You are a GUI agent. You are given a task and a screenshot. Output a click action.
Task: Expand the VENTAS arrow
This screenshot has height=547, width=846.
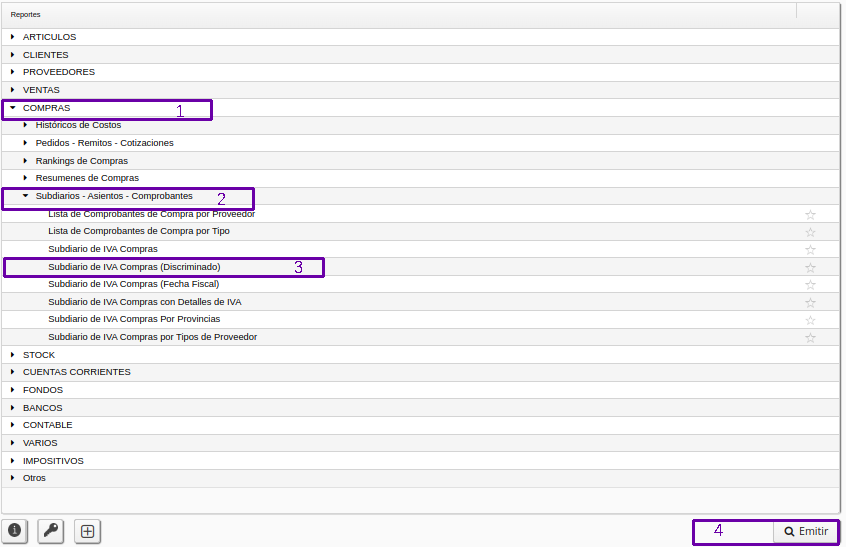tap(12, 90)
